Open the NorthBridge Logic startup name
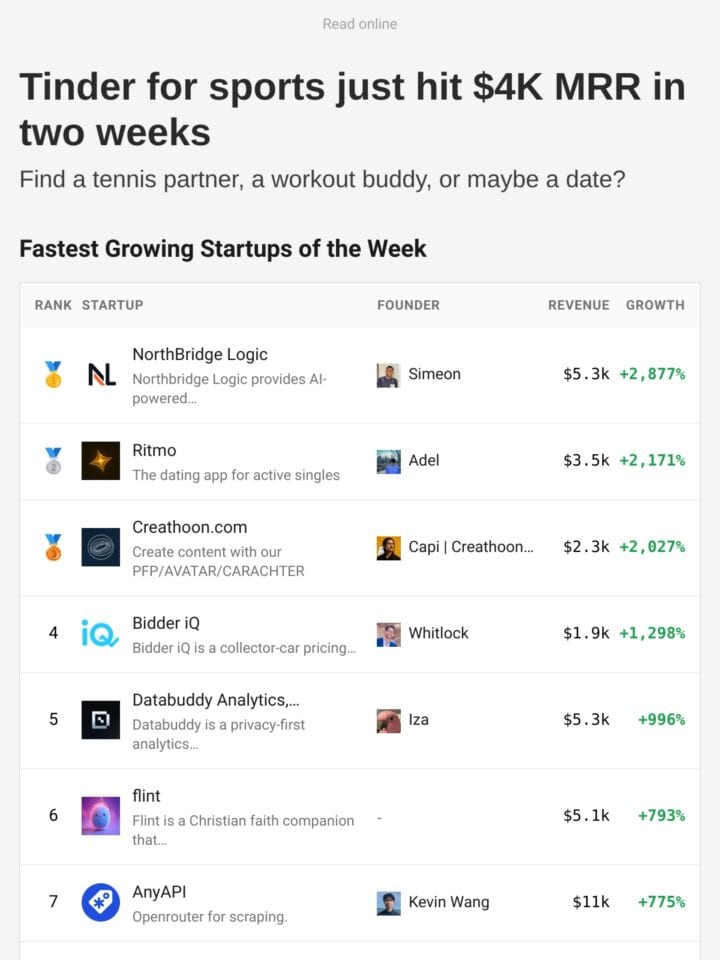This screenshot has height=960, width=720. point(200,354)
